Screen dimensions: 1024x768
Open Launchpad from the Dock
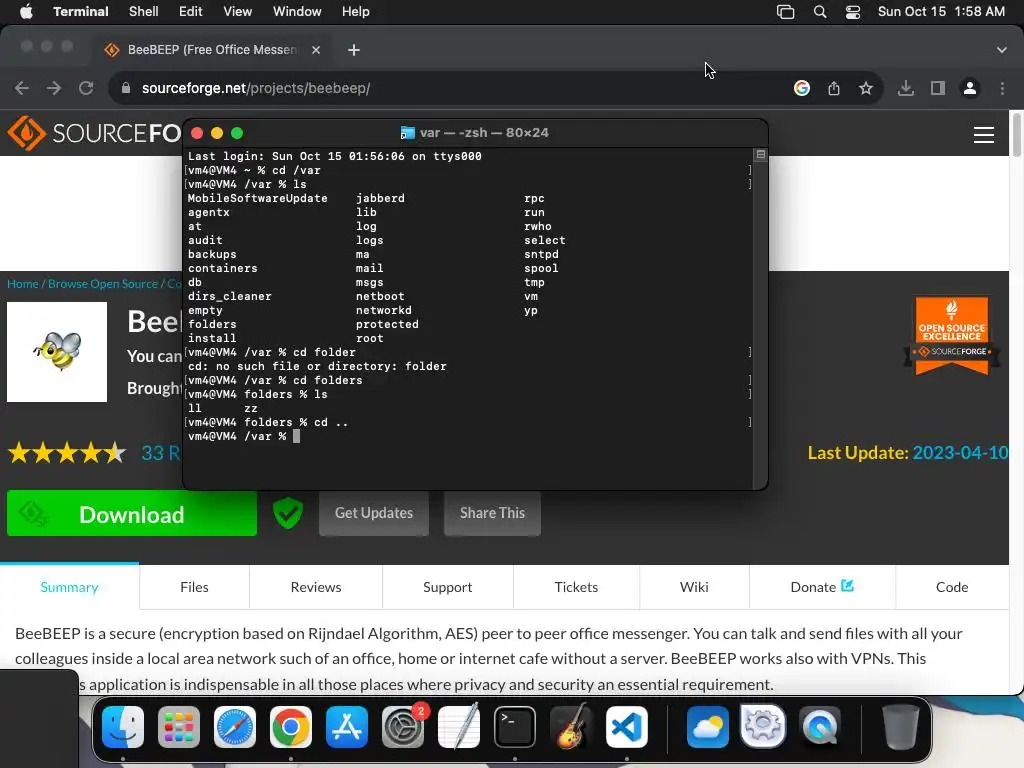pos(178,727)
